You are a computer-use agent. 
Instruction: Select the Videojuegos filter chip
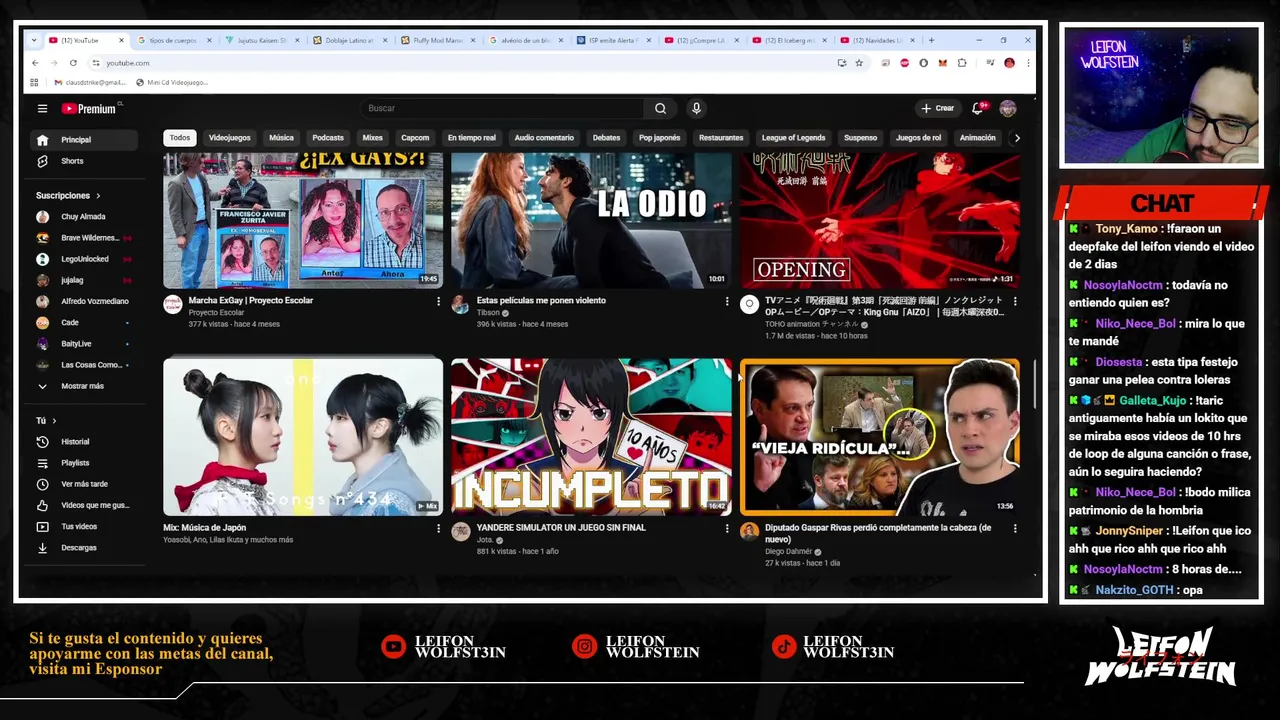[229, 138]
